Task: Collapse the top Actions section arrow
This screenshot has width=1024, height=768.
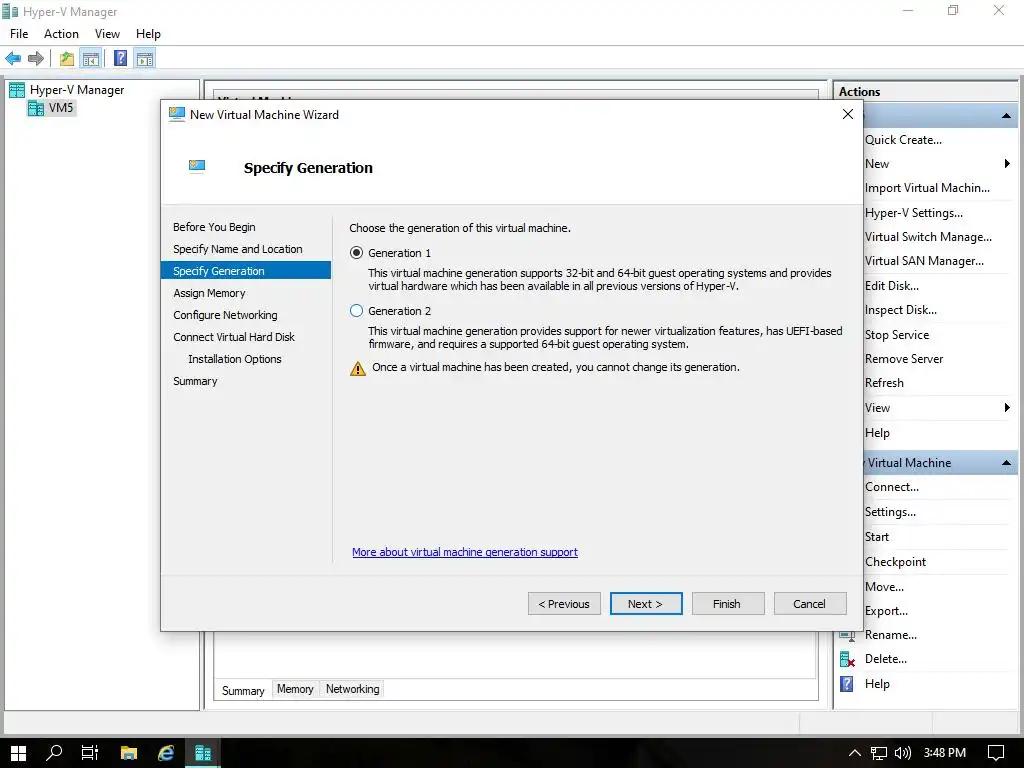Action: click(x=1006, y=116)
